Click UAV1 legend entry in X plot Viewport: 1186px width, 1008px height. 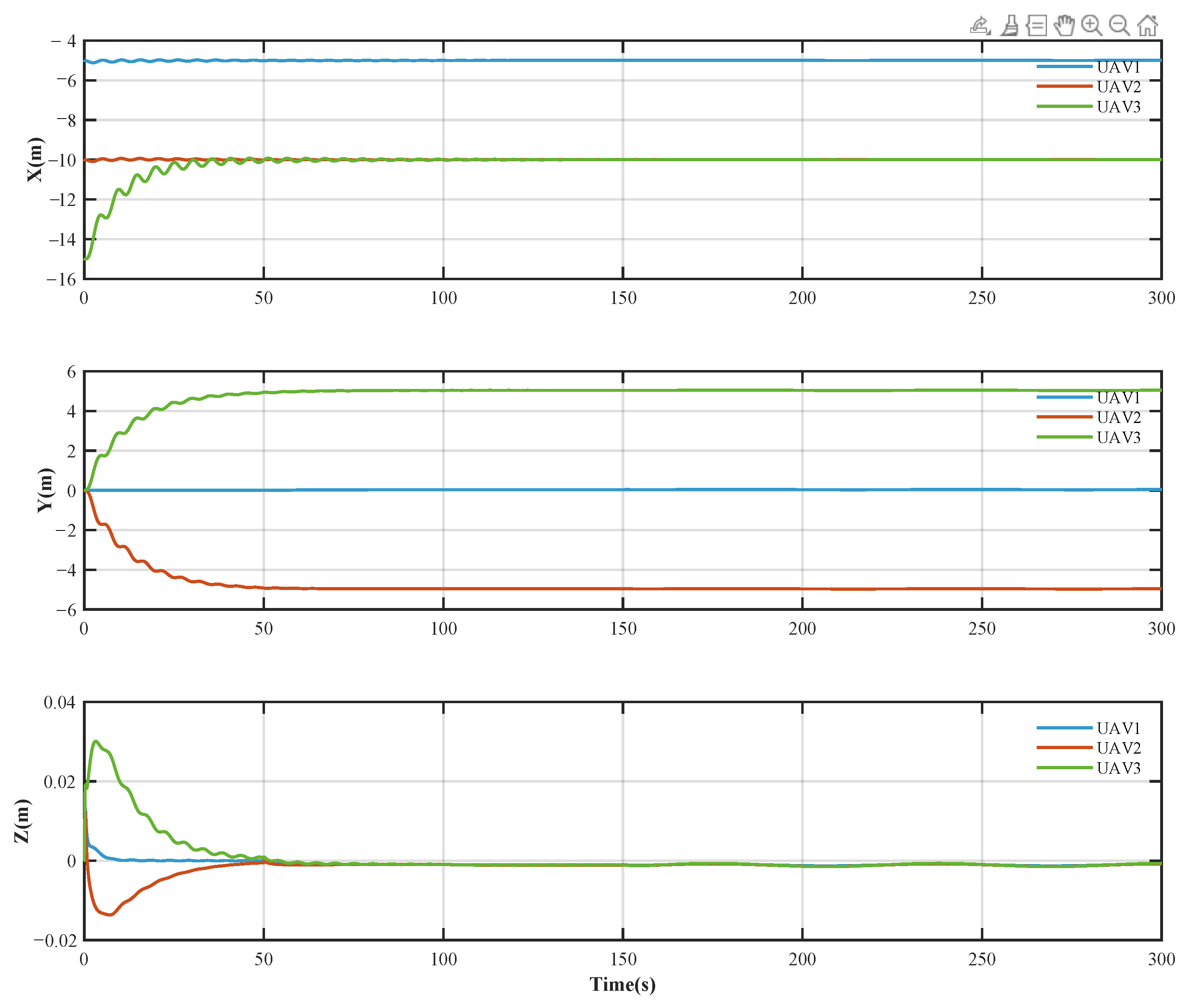[x=1117, y=67]
